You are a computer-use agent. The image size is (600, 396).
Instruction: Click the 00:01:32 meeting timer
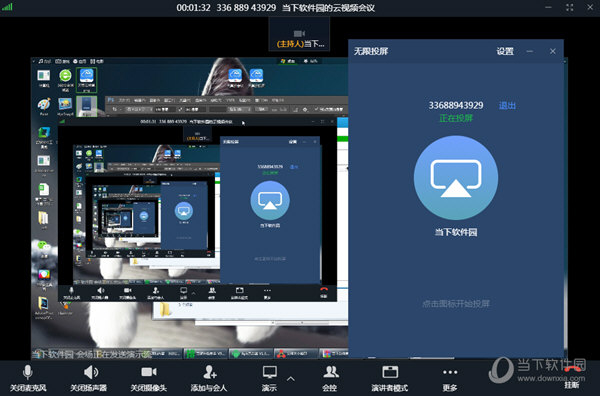(x=194, y=8)
